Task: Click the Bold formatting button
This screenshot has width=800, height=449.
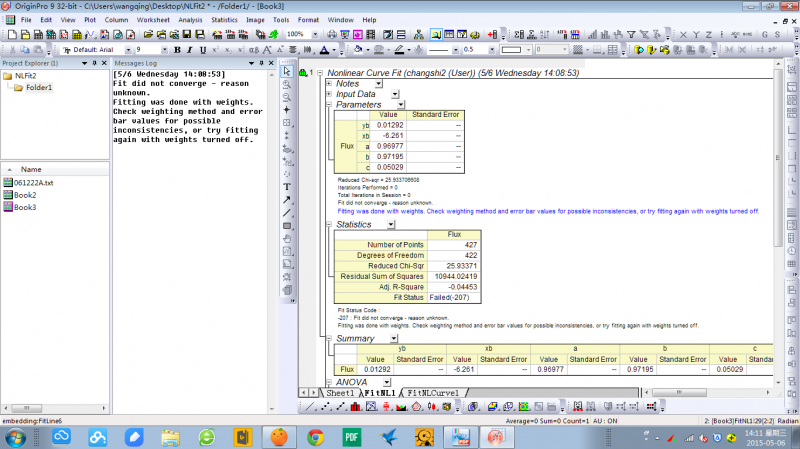Action: (176, 49)
